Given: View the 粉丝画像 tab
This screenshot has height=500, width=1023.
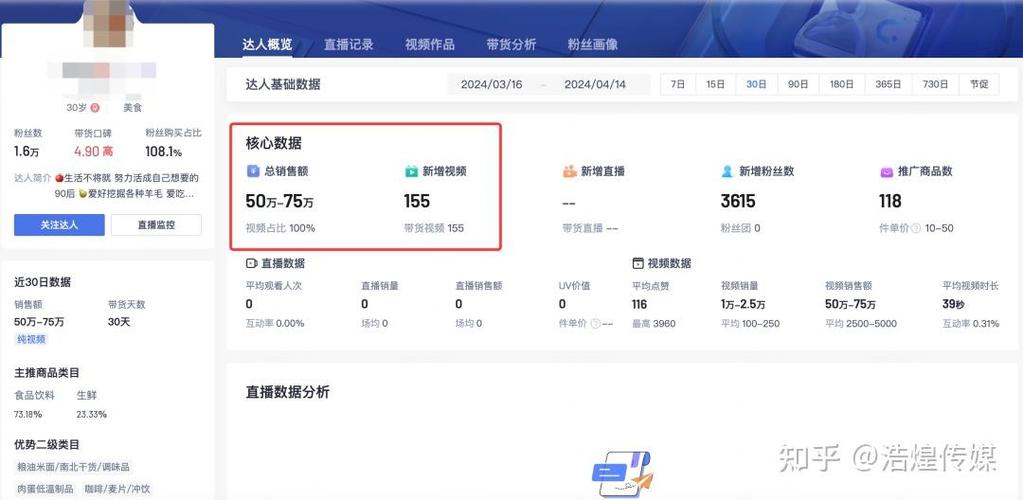Looking at the screenshot, I should (592, 45).
